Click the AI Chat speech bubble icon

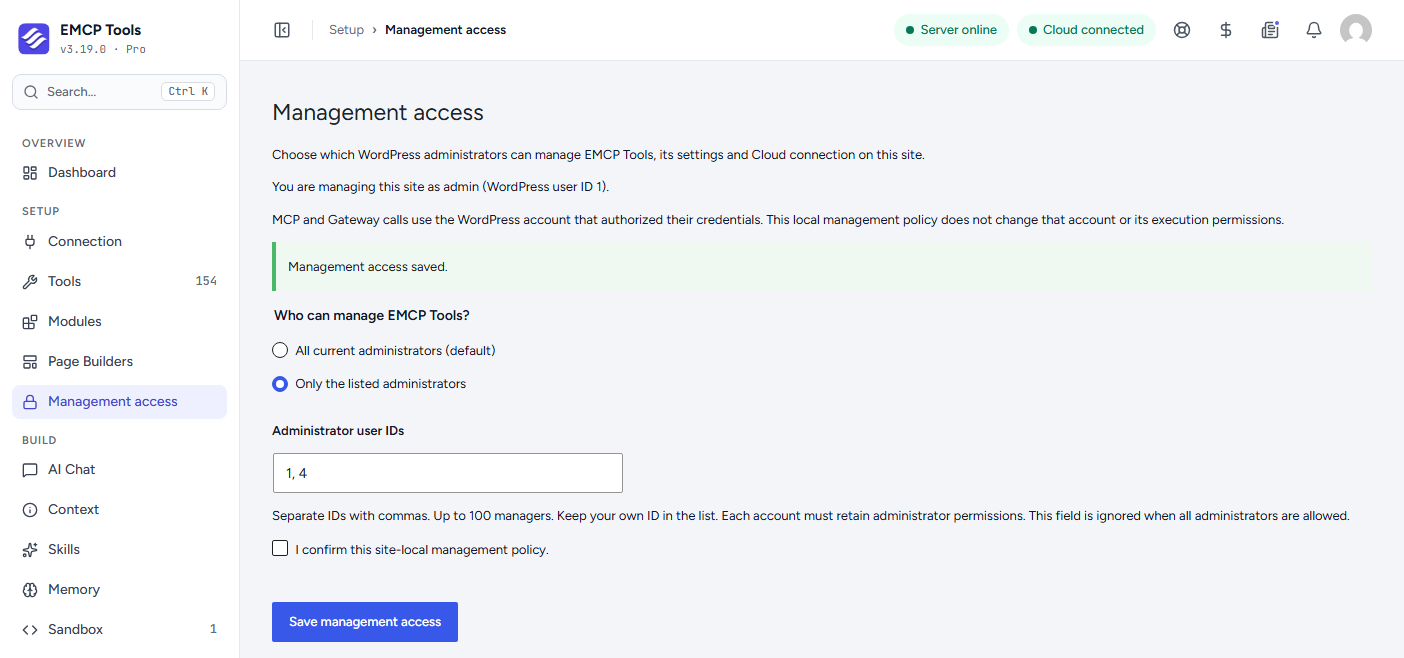pos(30,470)
